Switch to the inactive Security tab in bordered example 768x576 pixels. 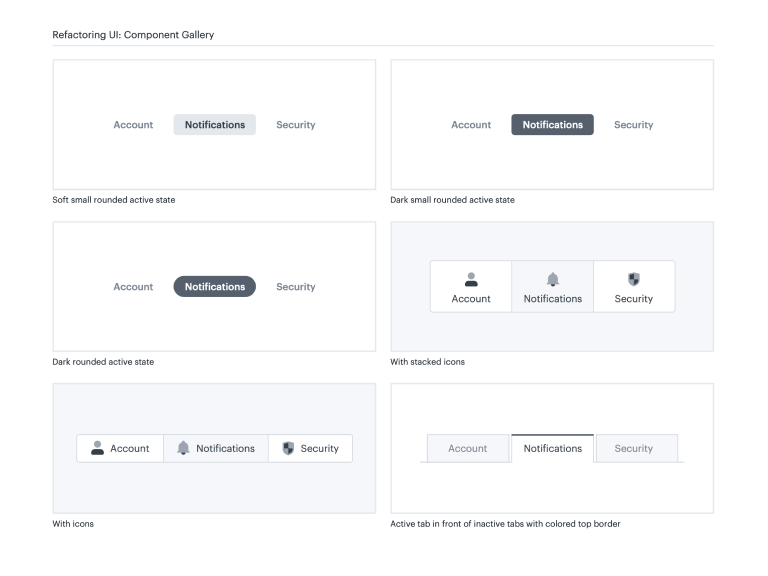[x=633, y=449]
